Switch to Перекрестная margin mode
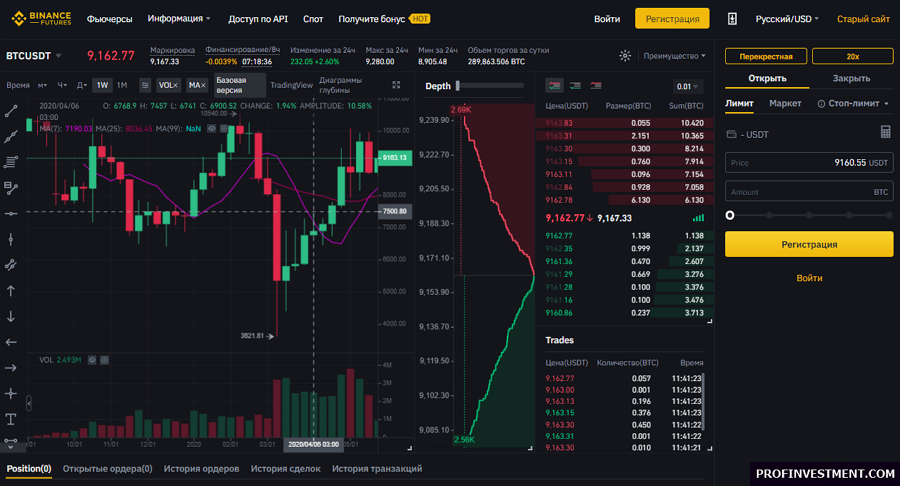 tap(766, 56)
